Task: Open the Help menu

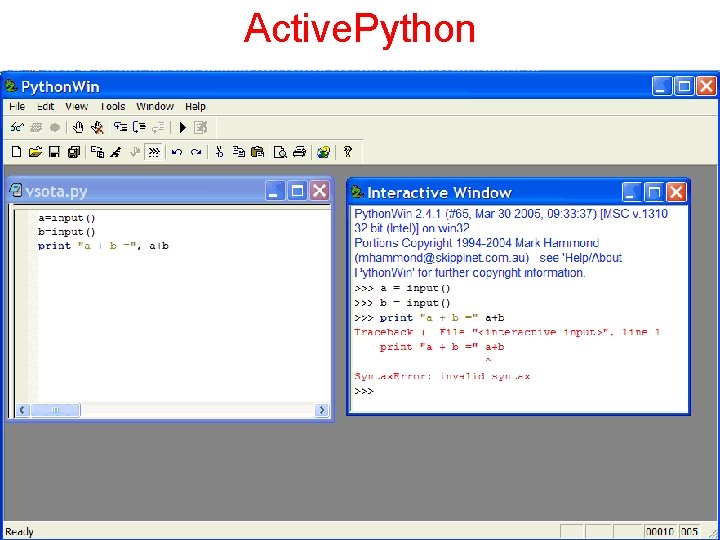Action: (x=195, y=107)
